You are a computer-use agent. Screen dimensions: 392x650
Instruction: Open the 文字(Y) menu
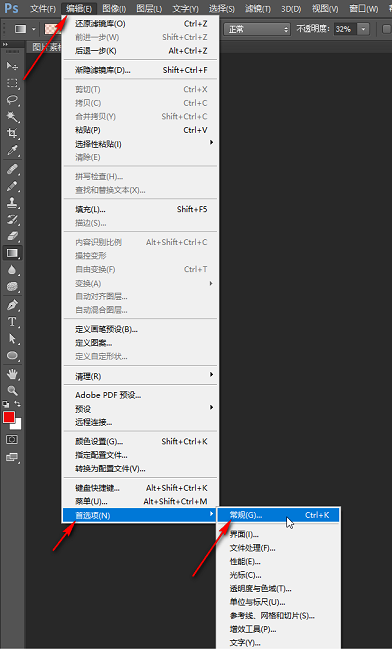185,9
